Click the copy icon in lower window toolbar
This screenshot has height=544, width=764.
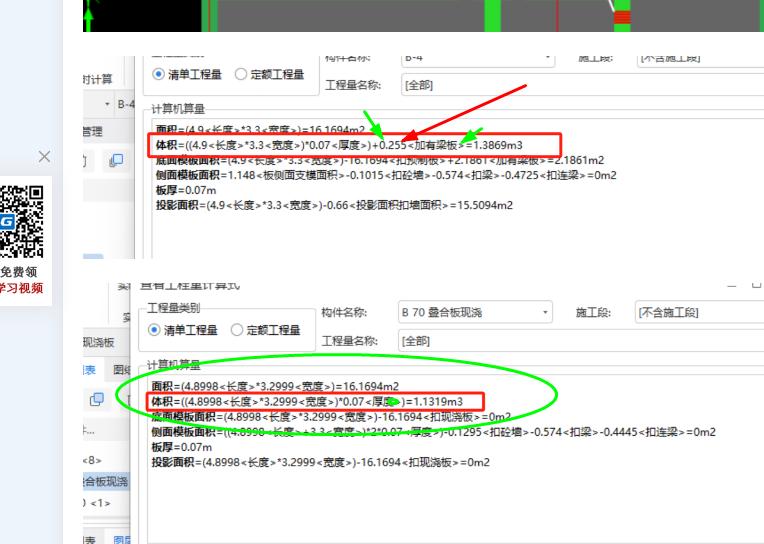96,399
